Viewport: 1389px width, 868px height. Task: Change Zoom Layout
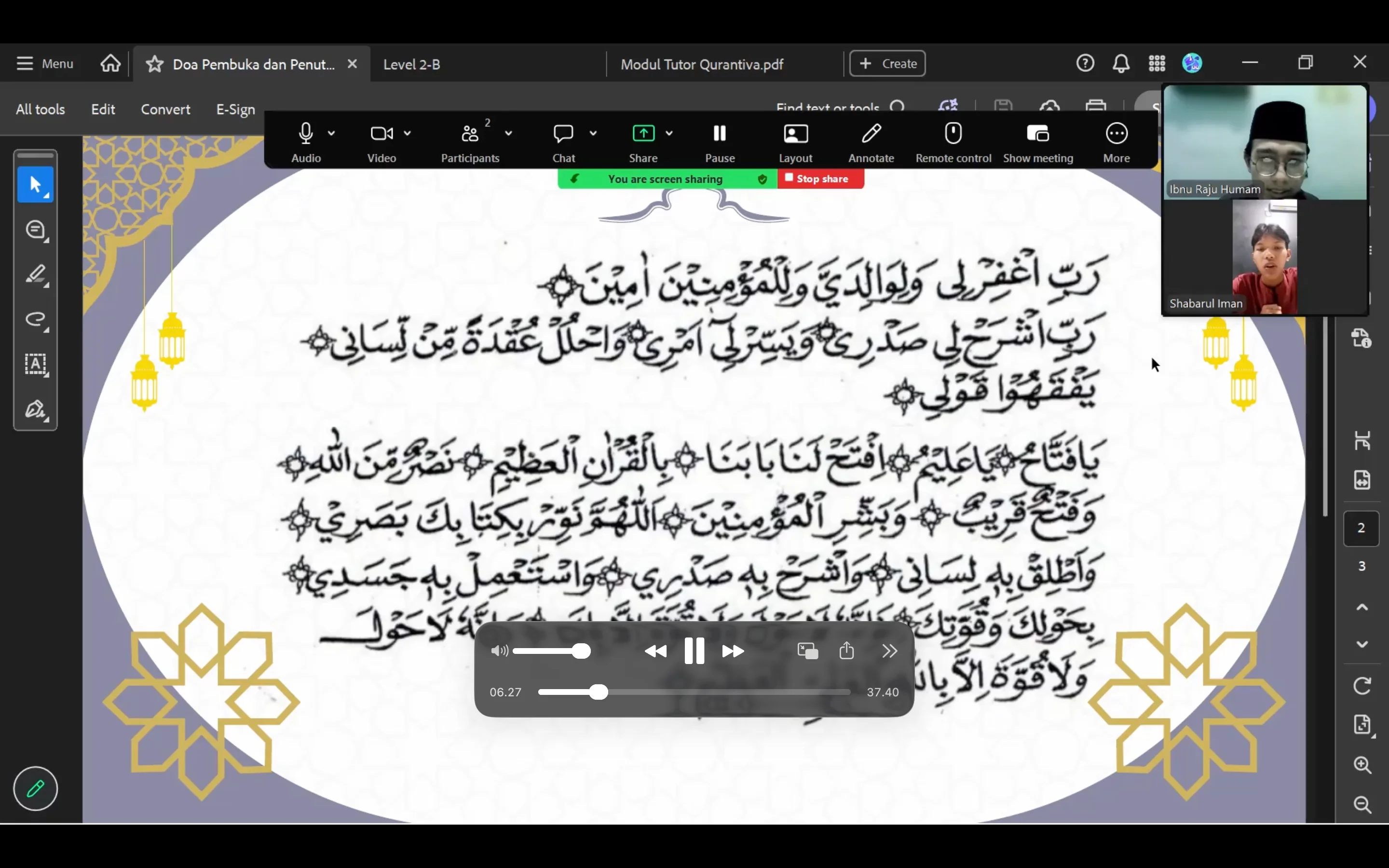tap(795, 142)
